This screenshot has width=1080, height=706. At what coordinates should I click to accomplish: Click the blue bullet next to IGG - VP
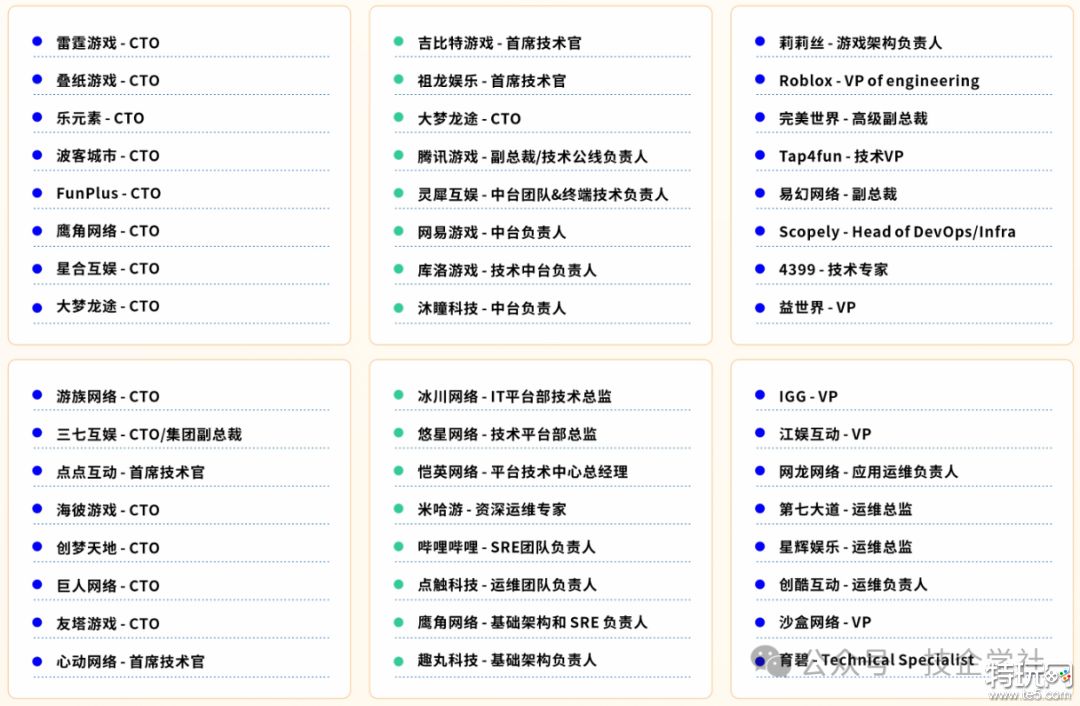click(760, 396)
